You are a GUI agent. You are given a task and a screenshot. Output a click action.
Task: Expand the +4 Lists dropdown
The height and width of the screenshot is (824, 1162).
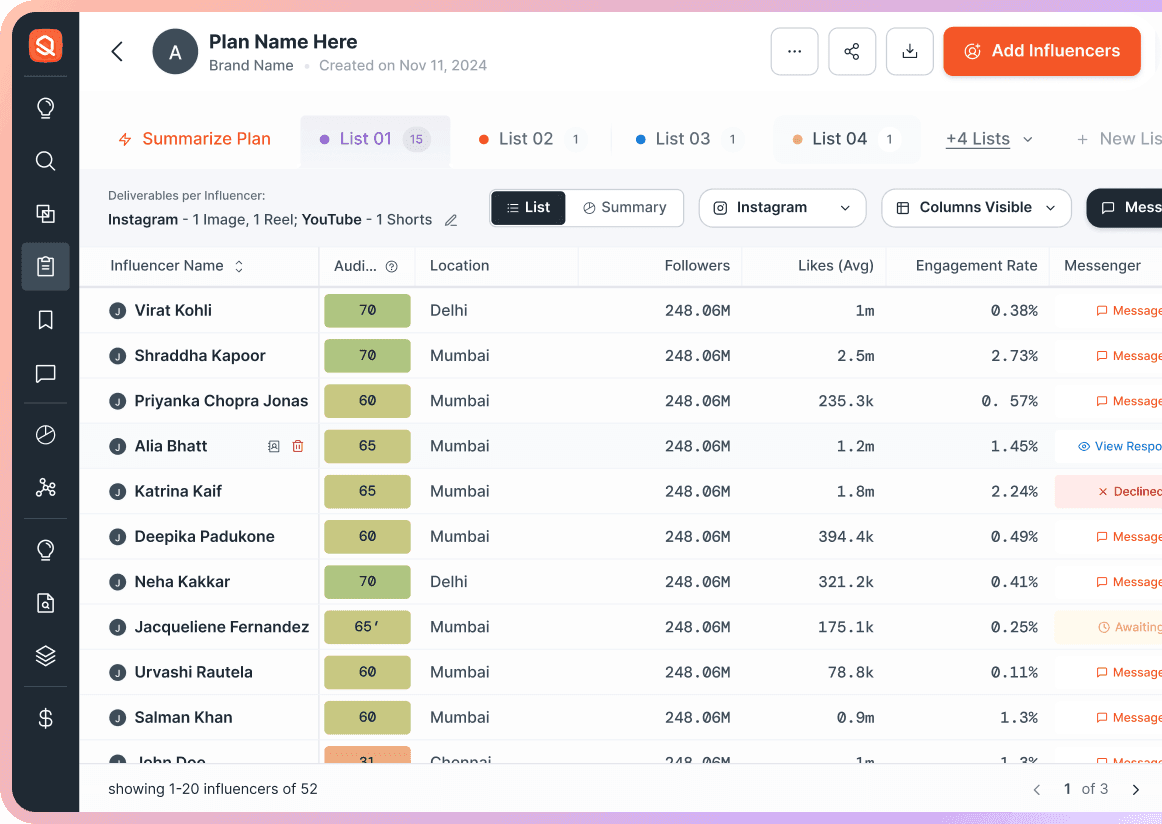click(x=988, y=139)
